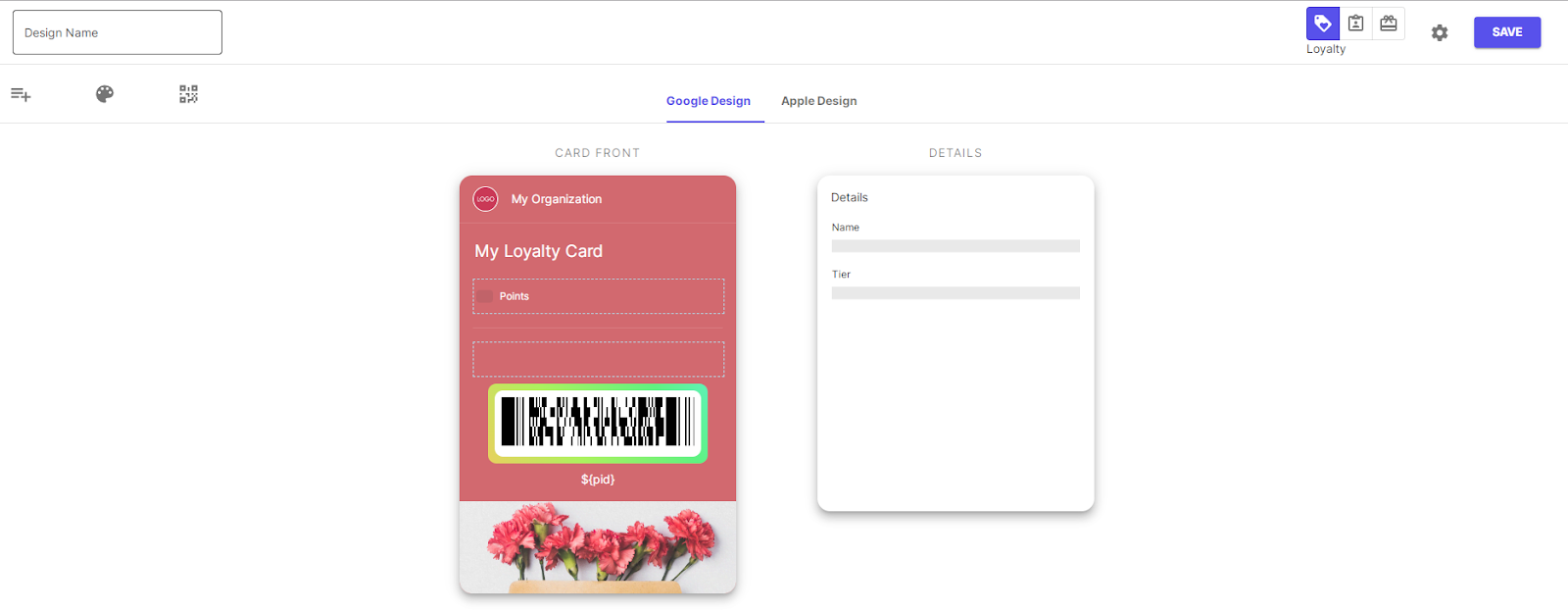Select the badge card type icon
The height and width of the screenshot is (612, 1568).
(x=1355, y=24)
